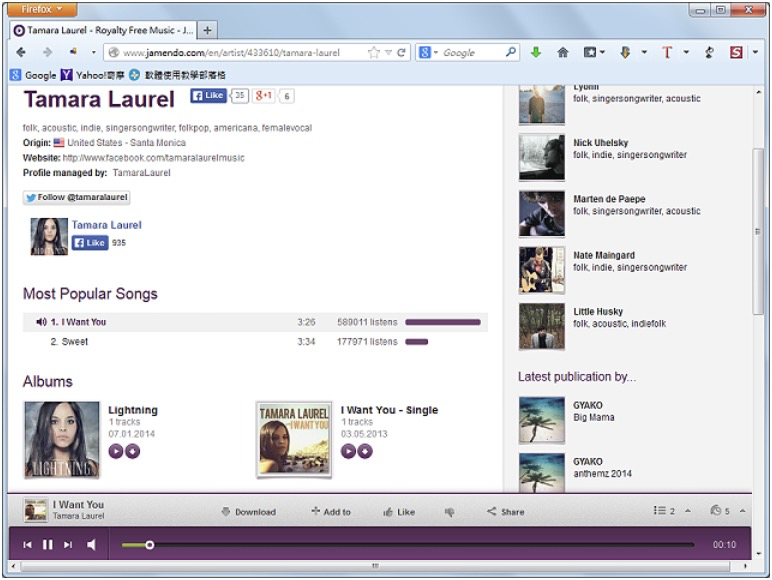Open the Google bookmark in bookmarks bar
The image size is (772, 580).
click(33, 75)
